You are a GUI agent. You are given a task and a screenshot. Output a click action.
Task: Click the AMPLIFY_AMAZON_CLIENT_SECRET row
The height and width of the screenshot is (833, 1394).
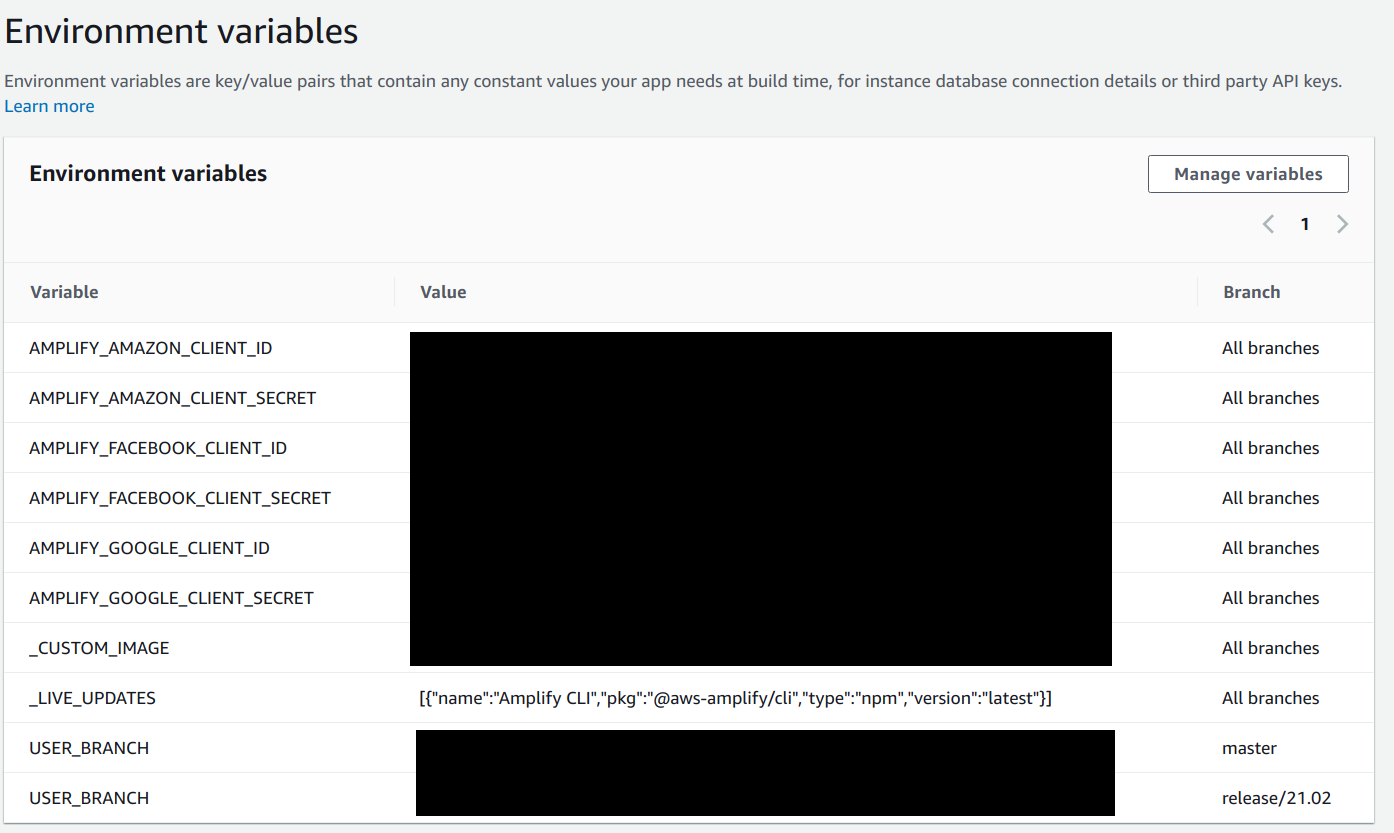(x=172, y=397)
